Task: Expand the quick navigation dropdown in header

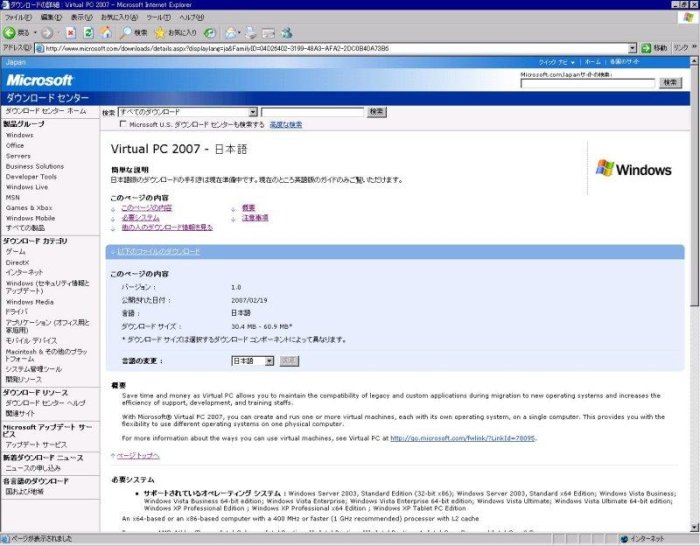Action: [557, 63]
